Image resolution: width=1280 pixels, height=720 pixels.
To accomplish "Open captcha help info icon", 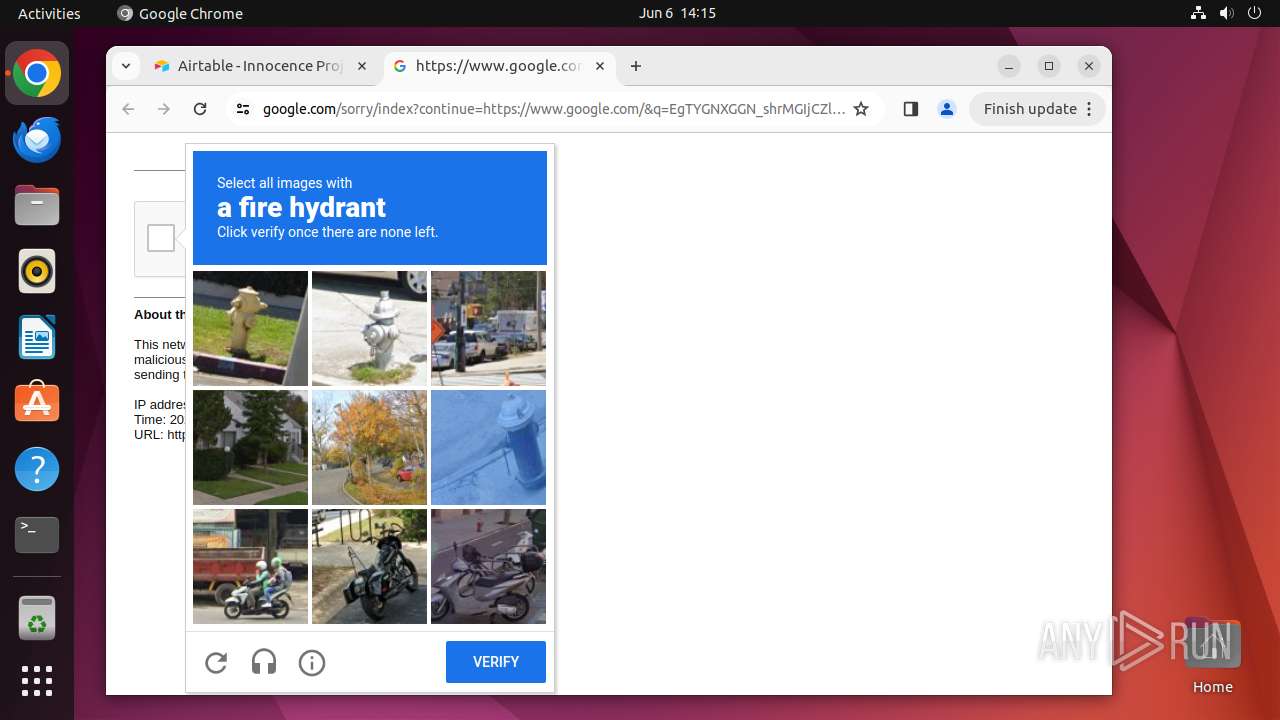I will 312,662.
